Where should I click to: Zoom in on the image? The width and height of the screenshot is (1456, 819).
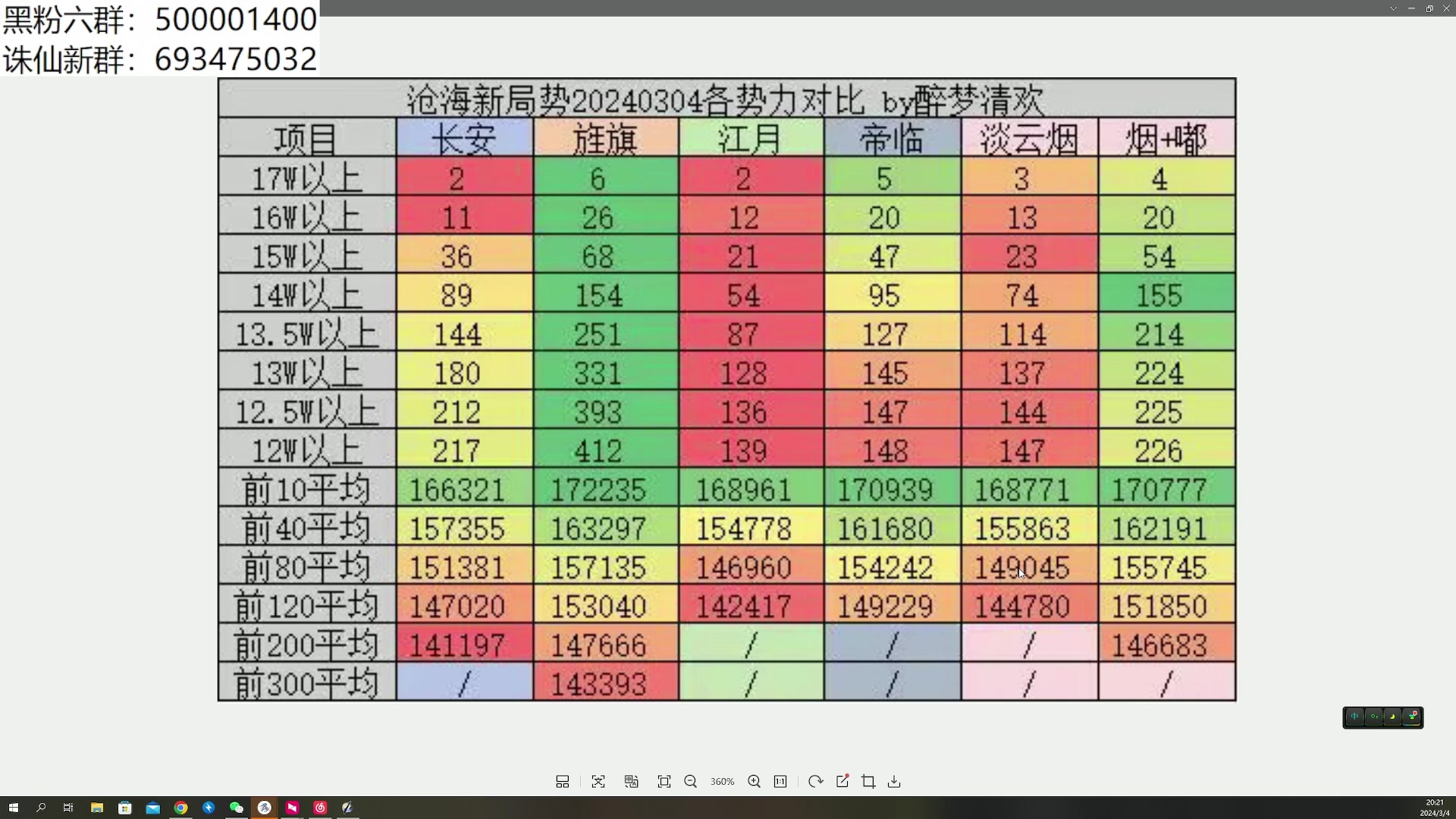(x=755, y=782)
